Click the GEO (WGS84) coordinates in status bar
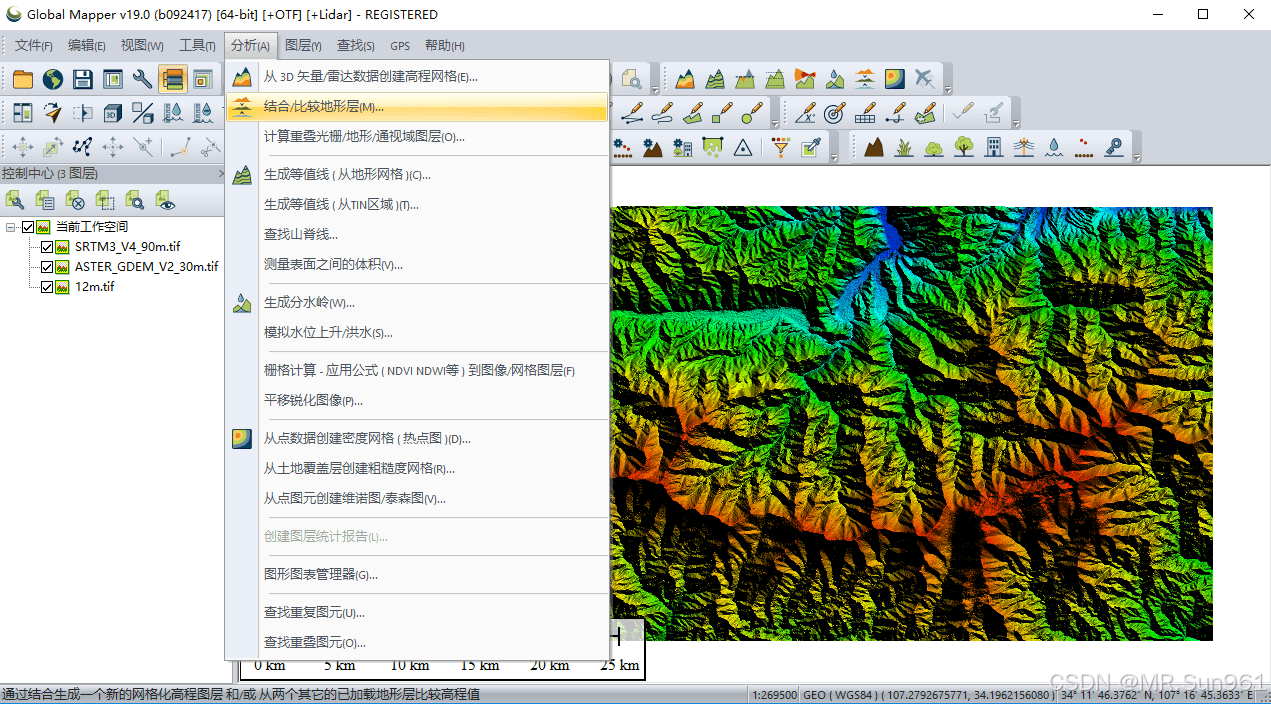 click(x=929, y=695)
